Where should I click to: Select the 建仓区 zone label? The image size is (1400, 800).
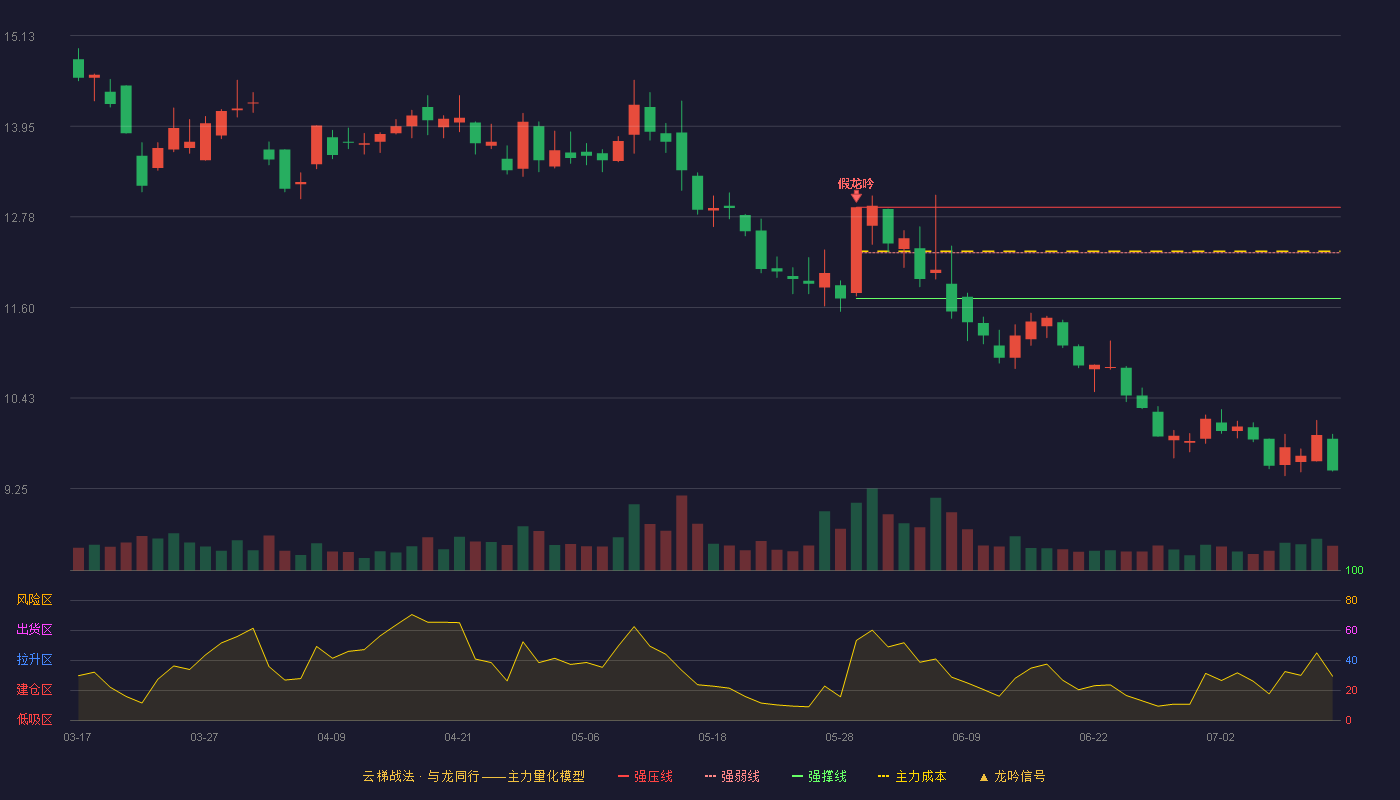click(34, 690)
